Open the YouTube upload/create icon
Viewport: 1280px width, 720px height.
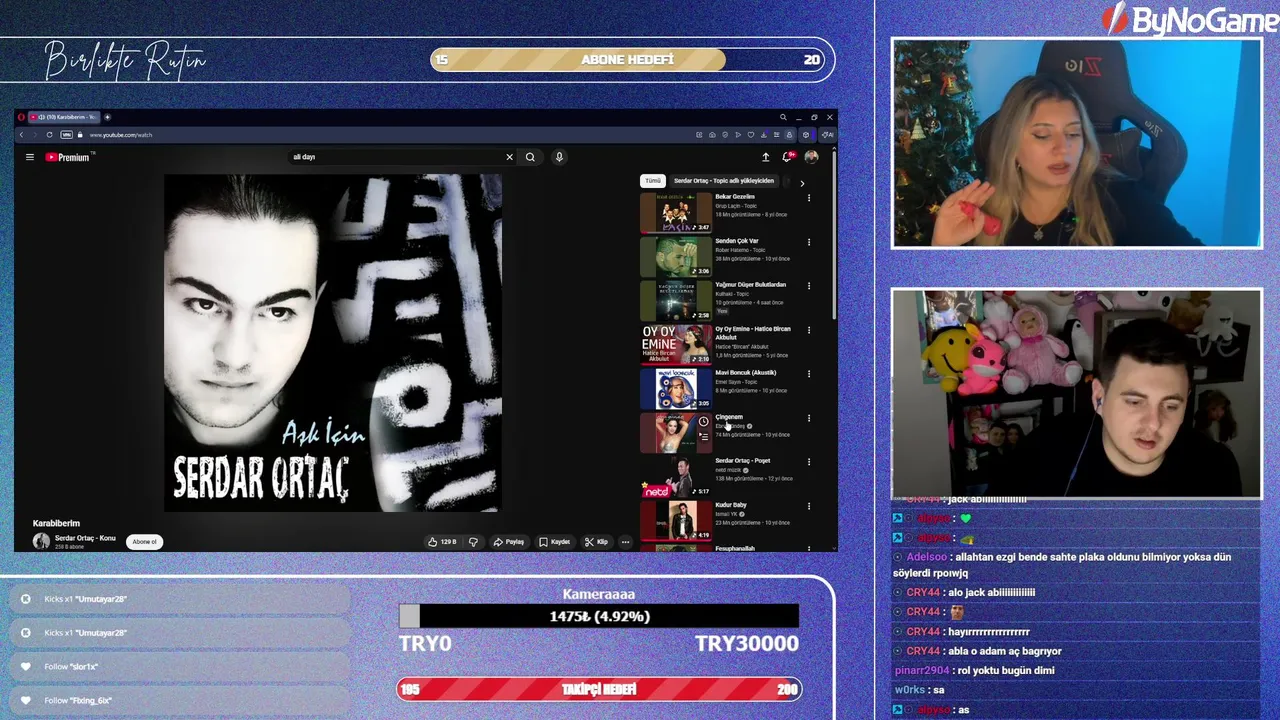[766, 157]
